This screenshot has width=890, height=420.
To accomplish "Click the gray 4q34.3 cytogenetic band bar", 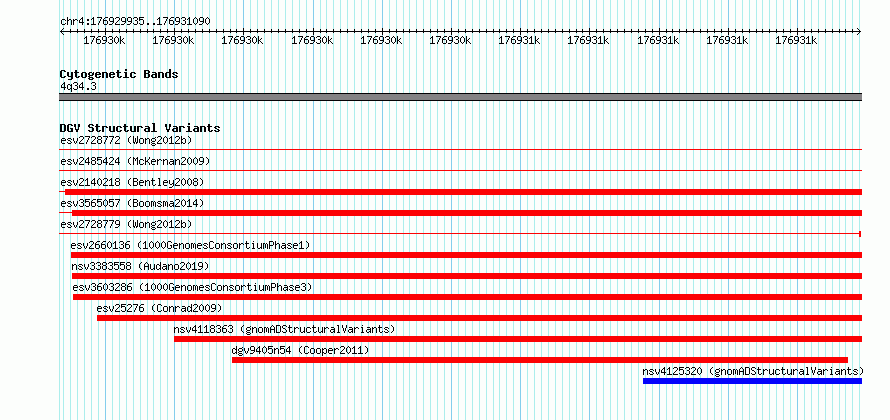I will tap(460, 97).
